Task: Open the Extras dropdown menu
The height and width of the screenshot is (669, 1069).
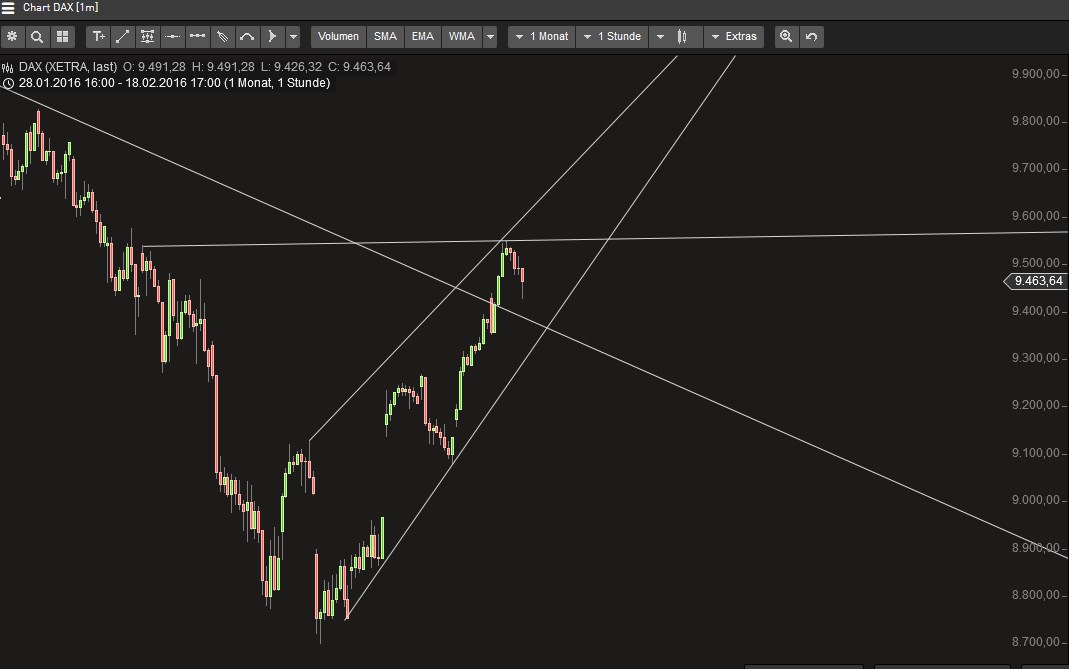Action: point(734,36)
